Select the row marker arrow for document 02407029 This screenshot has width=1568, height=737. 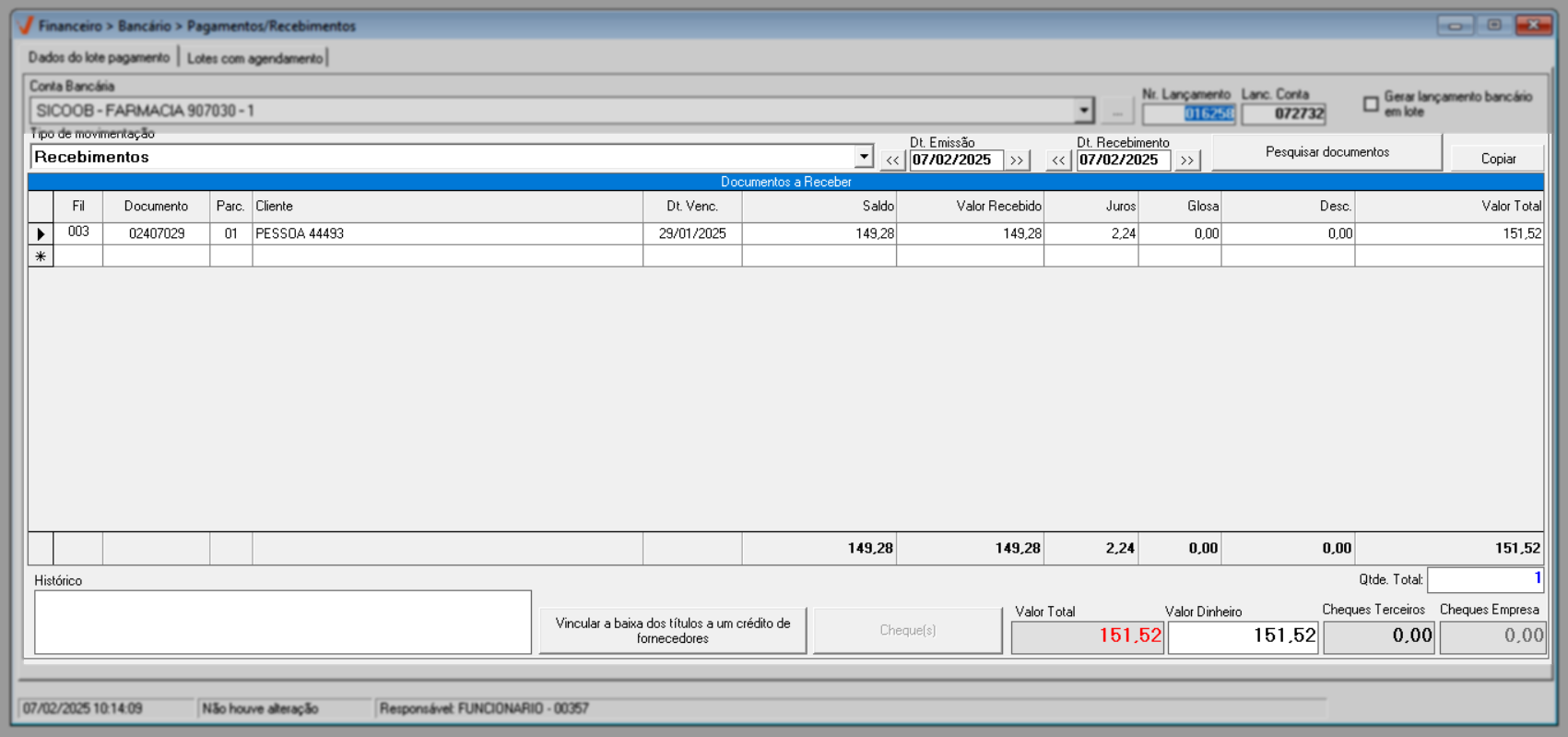[41, 234]
